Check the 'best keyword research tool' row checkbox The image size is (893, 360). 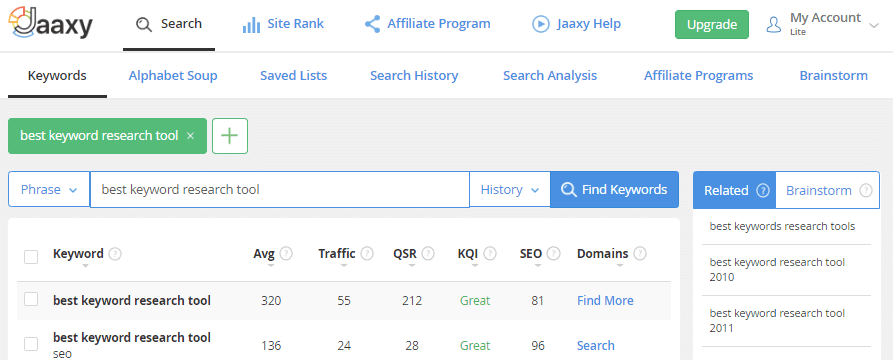(31, 299)
